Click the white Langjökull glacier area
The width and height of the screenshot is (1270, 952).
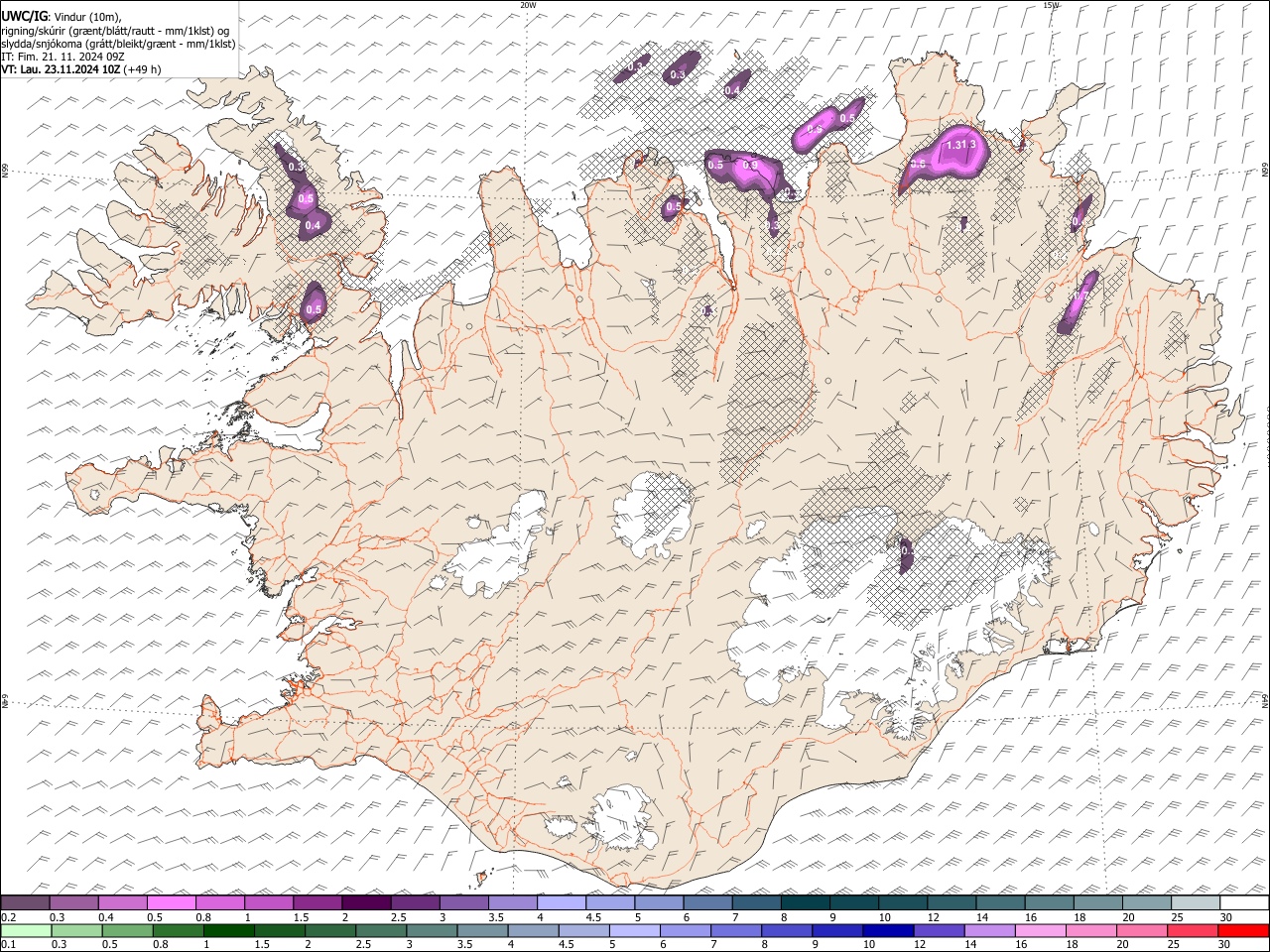pos(496,550)
